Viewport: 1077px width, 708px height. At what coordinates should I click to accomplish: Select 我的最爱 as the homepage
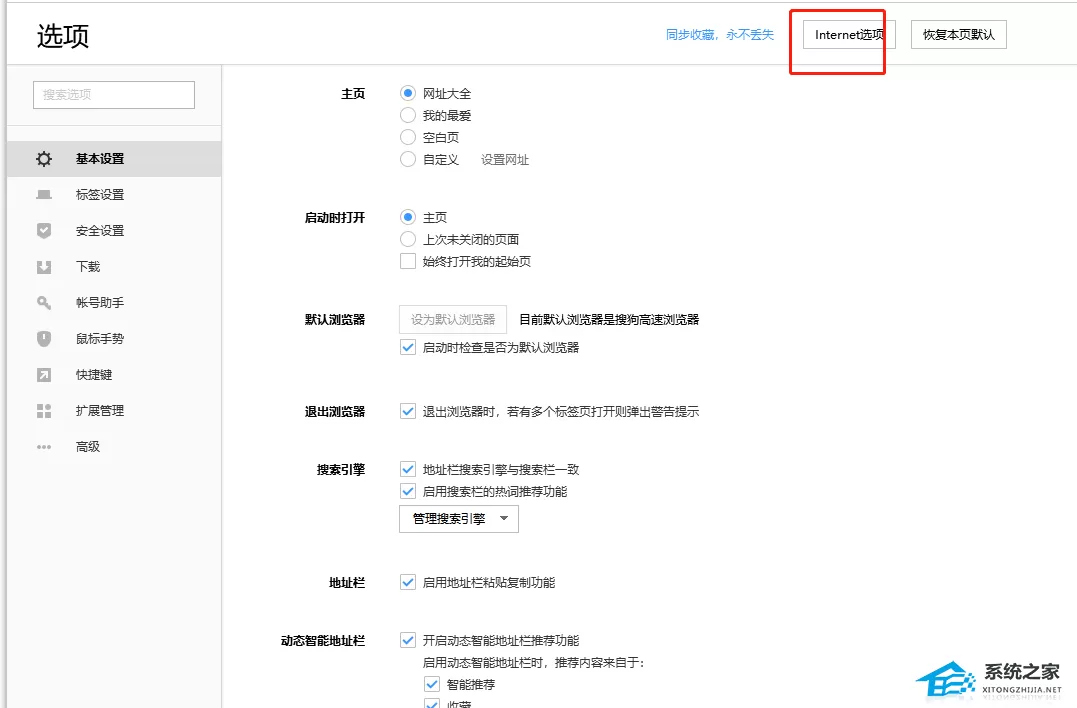click(408, 115)
